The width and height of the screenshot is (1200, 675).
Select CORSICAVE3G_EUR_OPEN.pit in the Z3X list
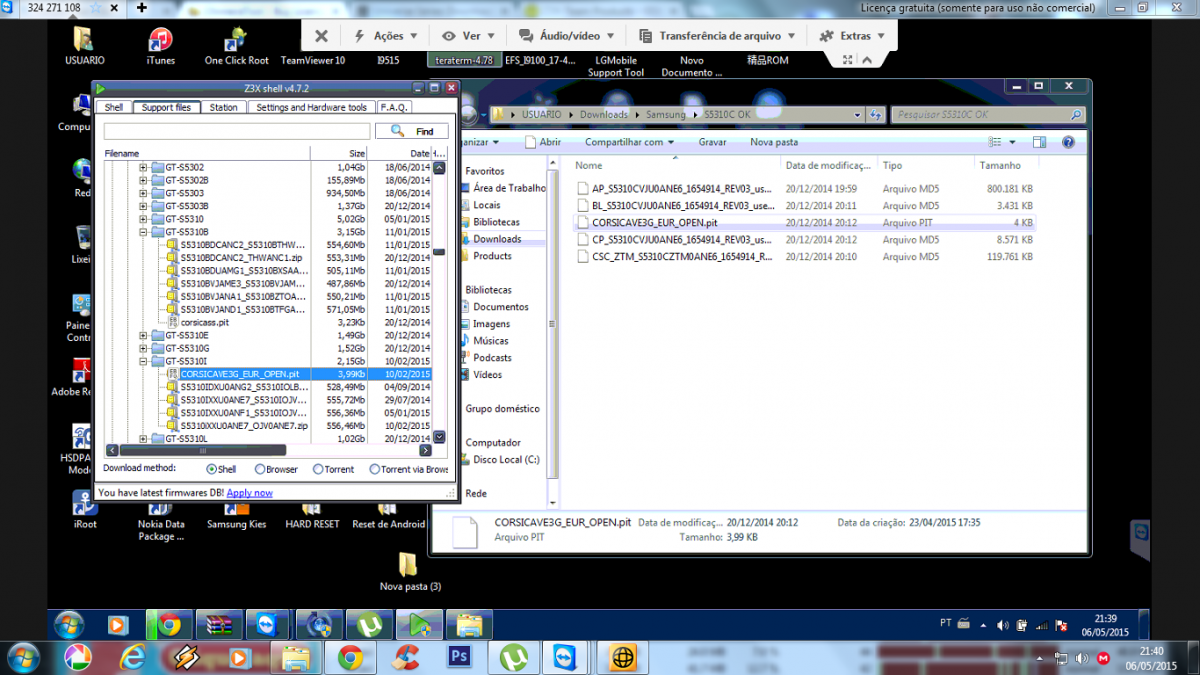(240, 374)
